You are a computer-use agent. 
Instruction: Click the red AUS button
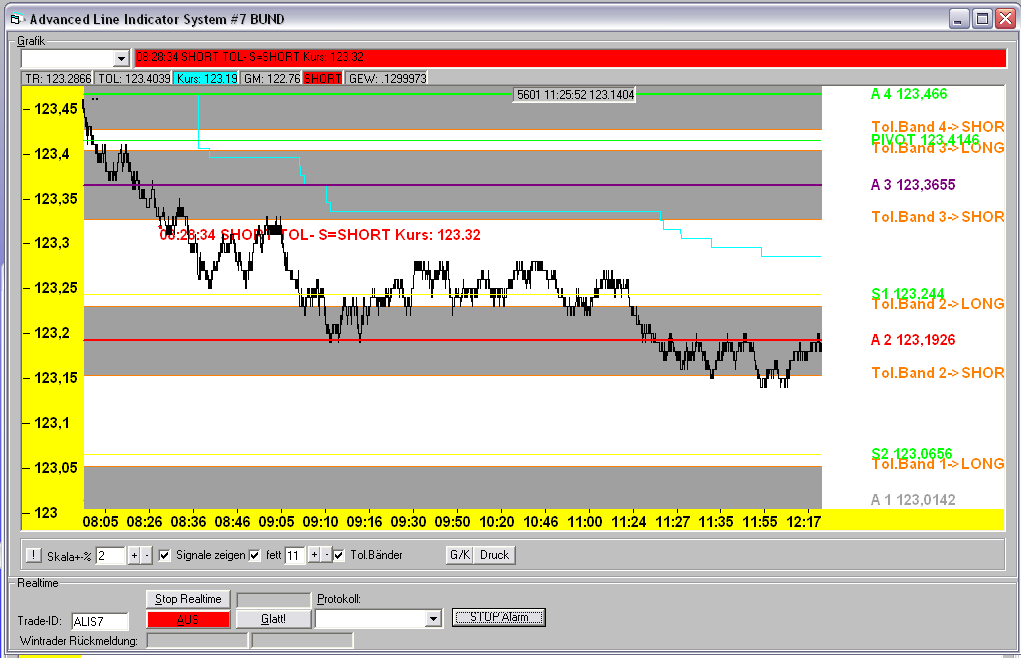click(188, 619)
